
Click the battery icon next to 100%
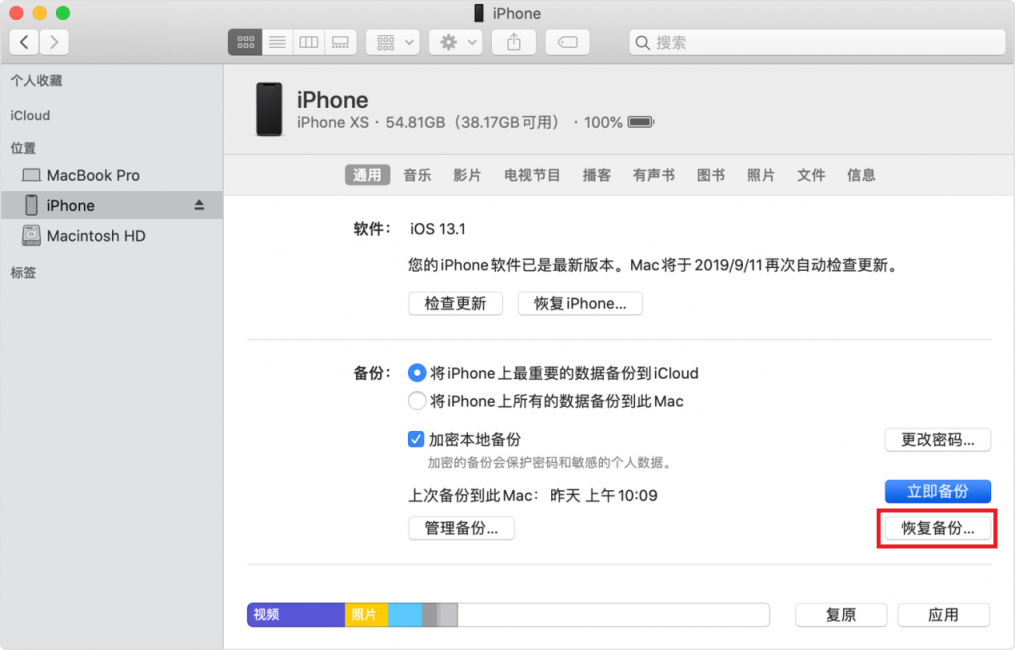(x=641, y=122)
